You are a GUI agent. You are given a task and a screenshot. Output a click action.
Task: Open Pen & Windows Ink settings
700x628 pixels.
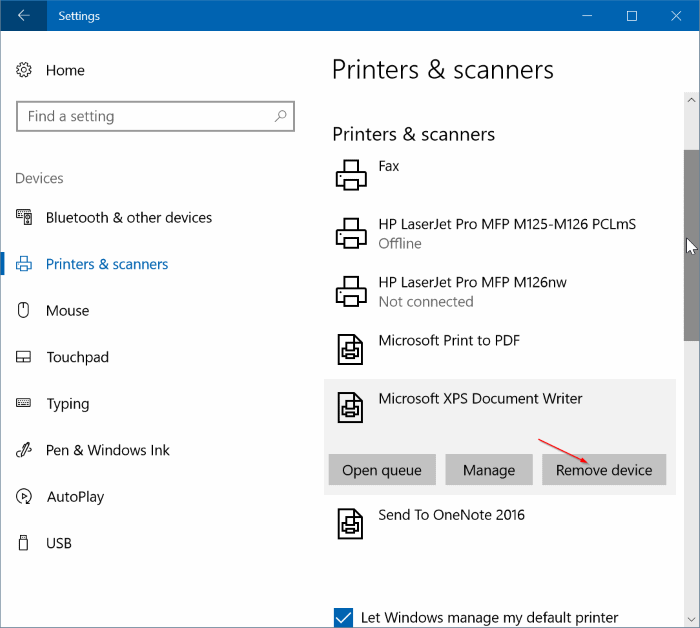click(x=108, y=450)
